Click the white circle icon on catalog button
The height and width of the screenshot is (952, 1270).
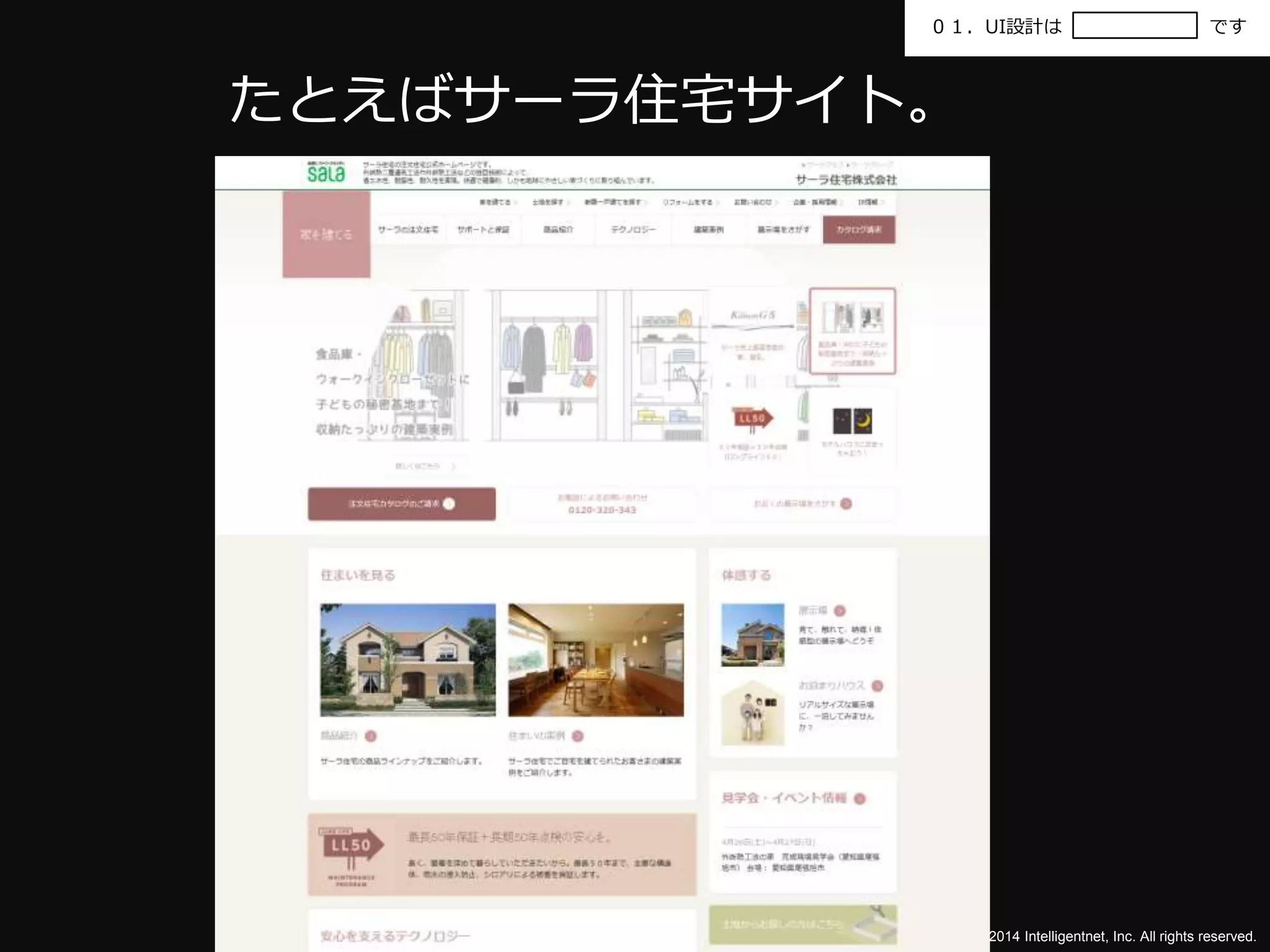point(449,504)
